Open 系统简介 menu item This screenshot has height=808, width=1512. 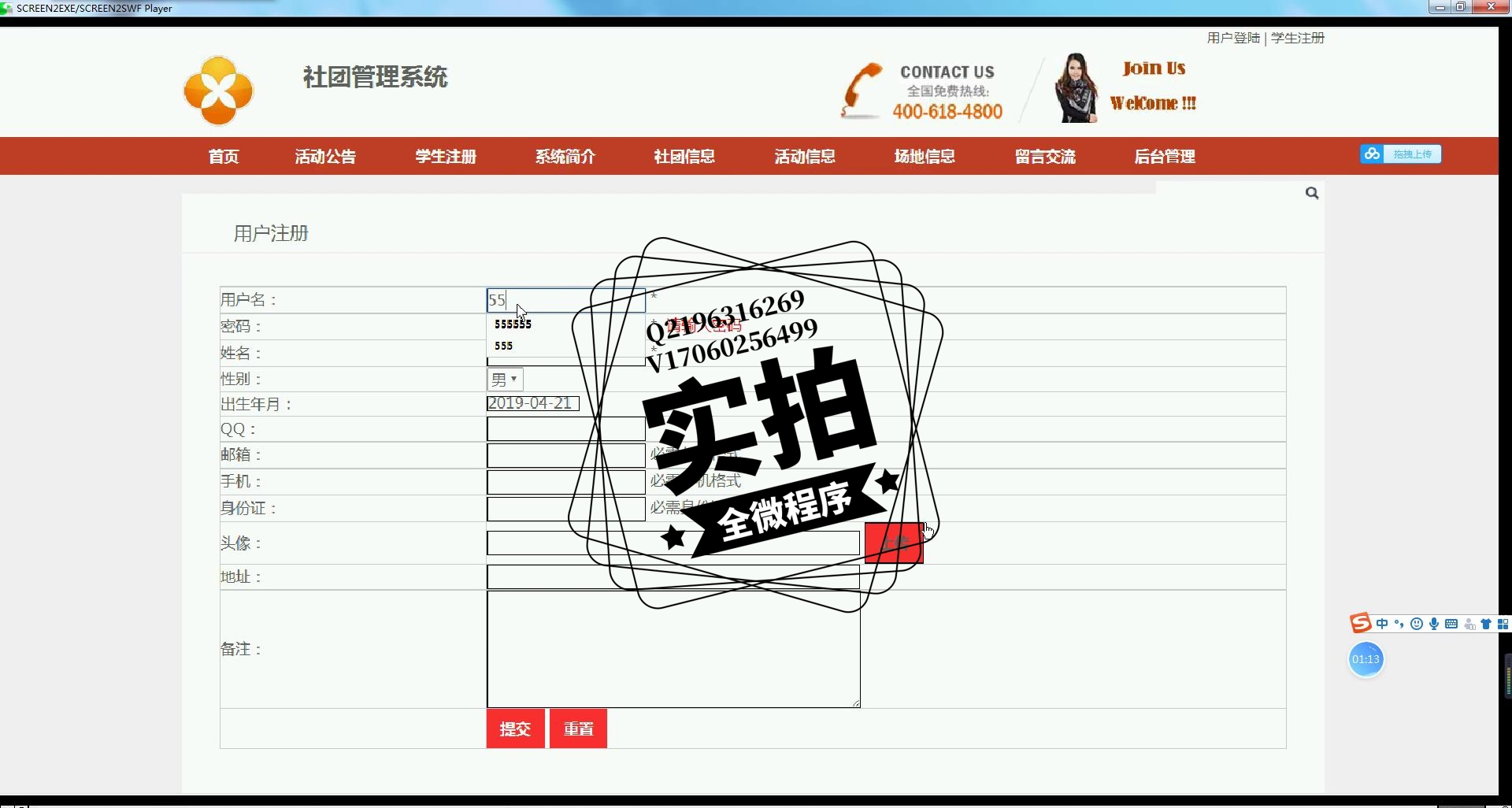565,156
